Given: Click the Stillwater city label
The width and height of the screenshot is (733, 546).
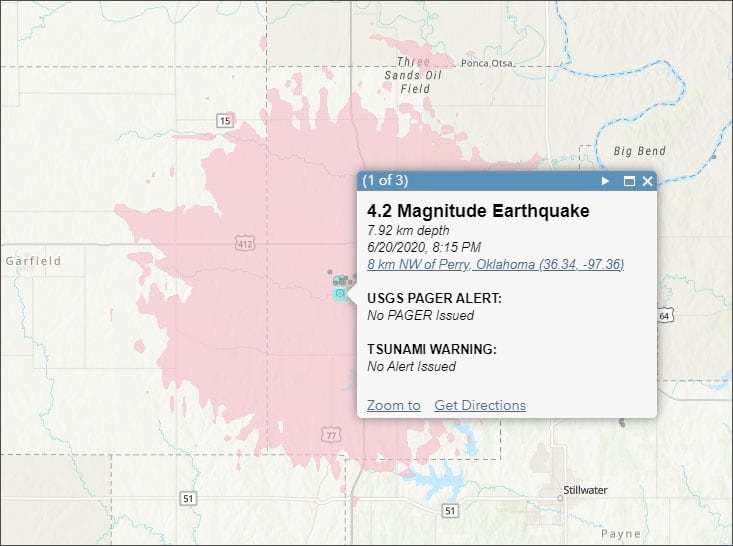Looking at the screenshot, I should [x=586, y=490].
